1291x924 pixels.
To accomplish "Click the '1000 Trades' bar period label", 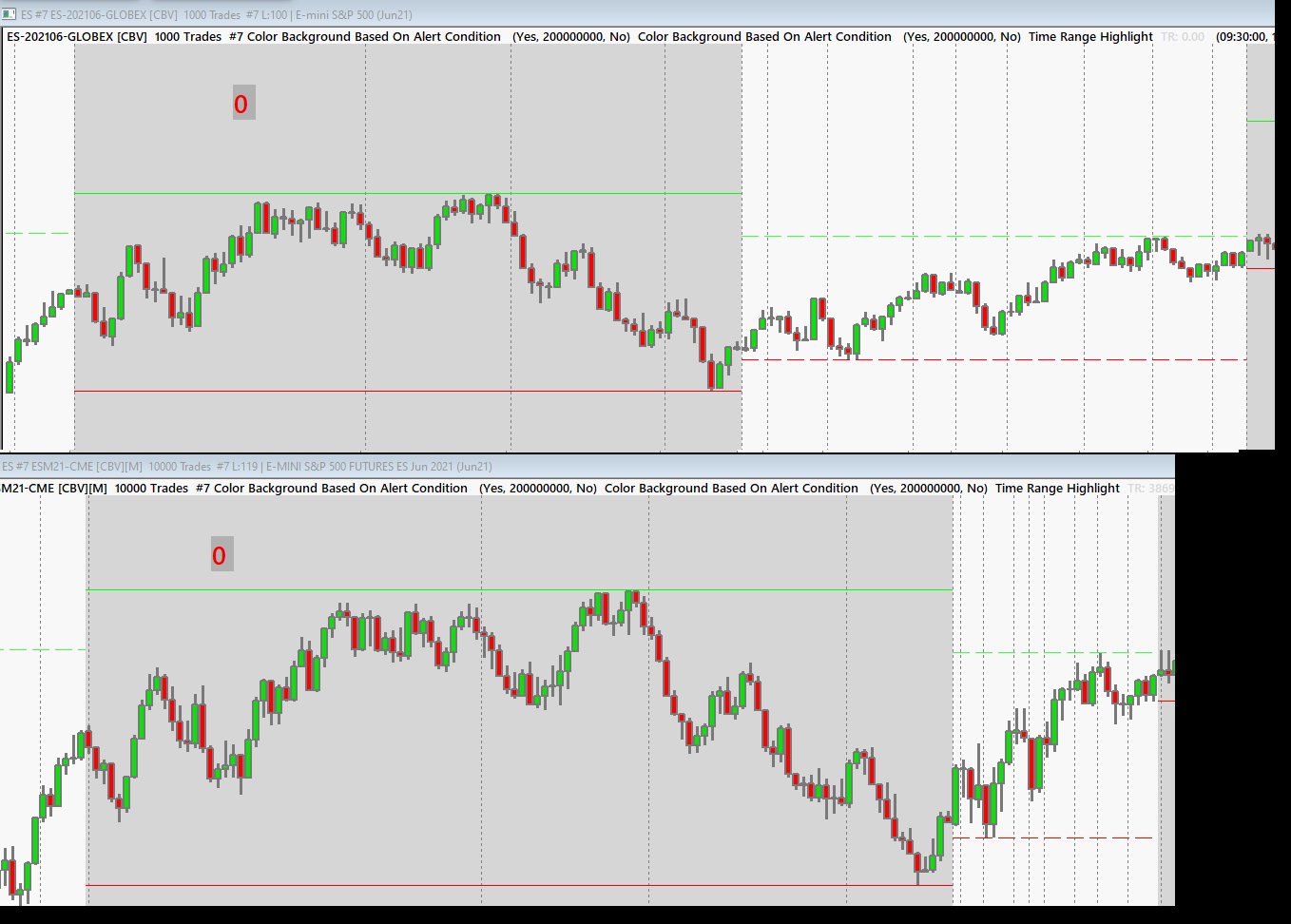I will (x=188, y=37).
